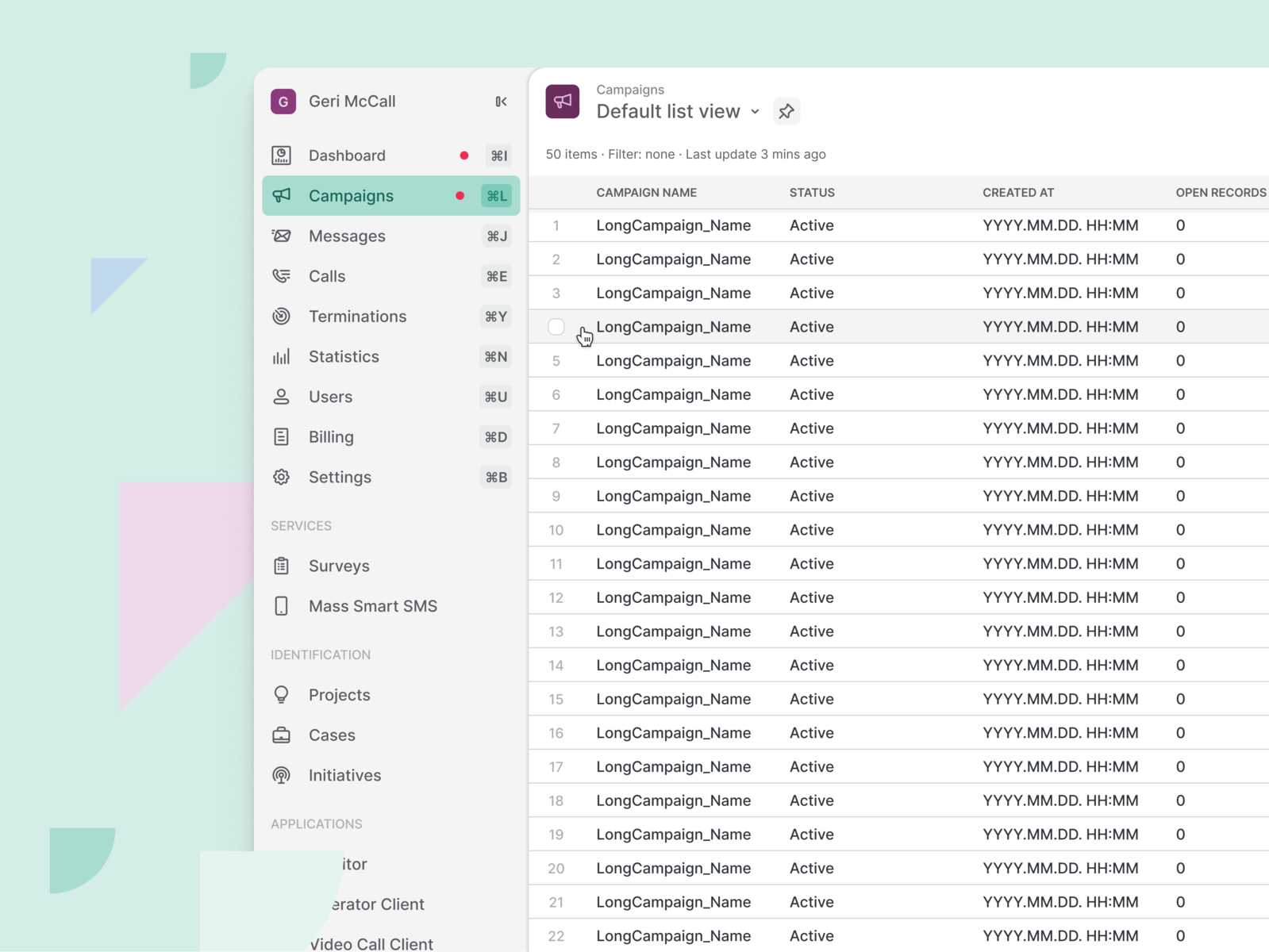Click LongCampaign_Name in row 8
The width and height of the screenshot is (1269, 952).
[674, 463]
